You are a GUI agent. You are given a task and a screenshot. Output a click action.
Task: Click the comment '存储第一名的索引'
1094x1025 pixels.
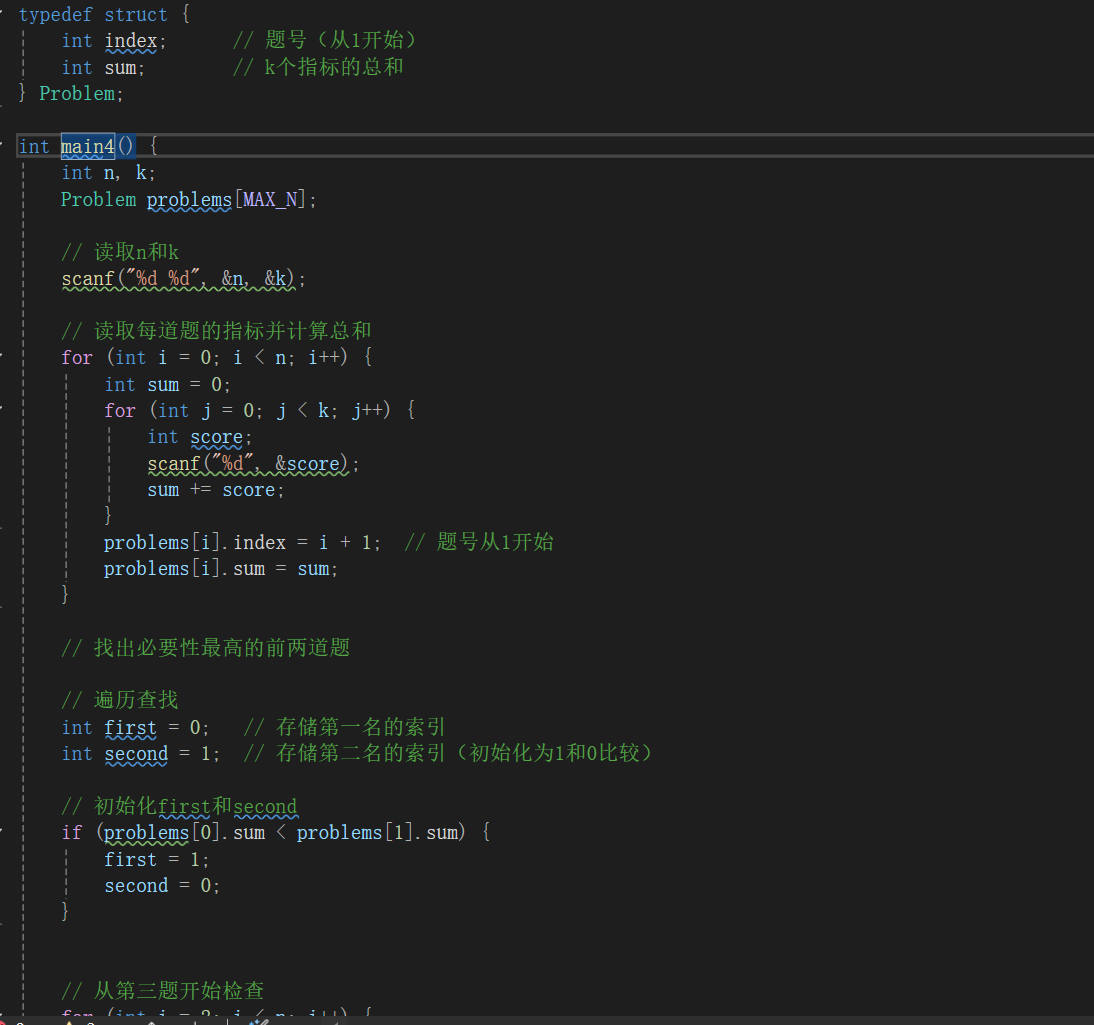[360, 726]
